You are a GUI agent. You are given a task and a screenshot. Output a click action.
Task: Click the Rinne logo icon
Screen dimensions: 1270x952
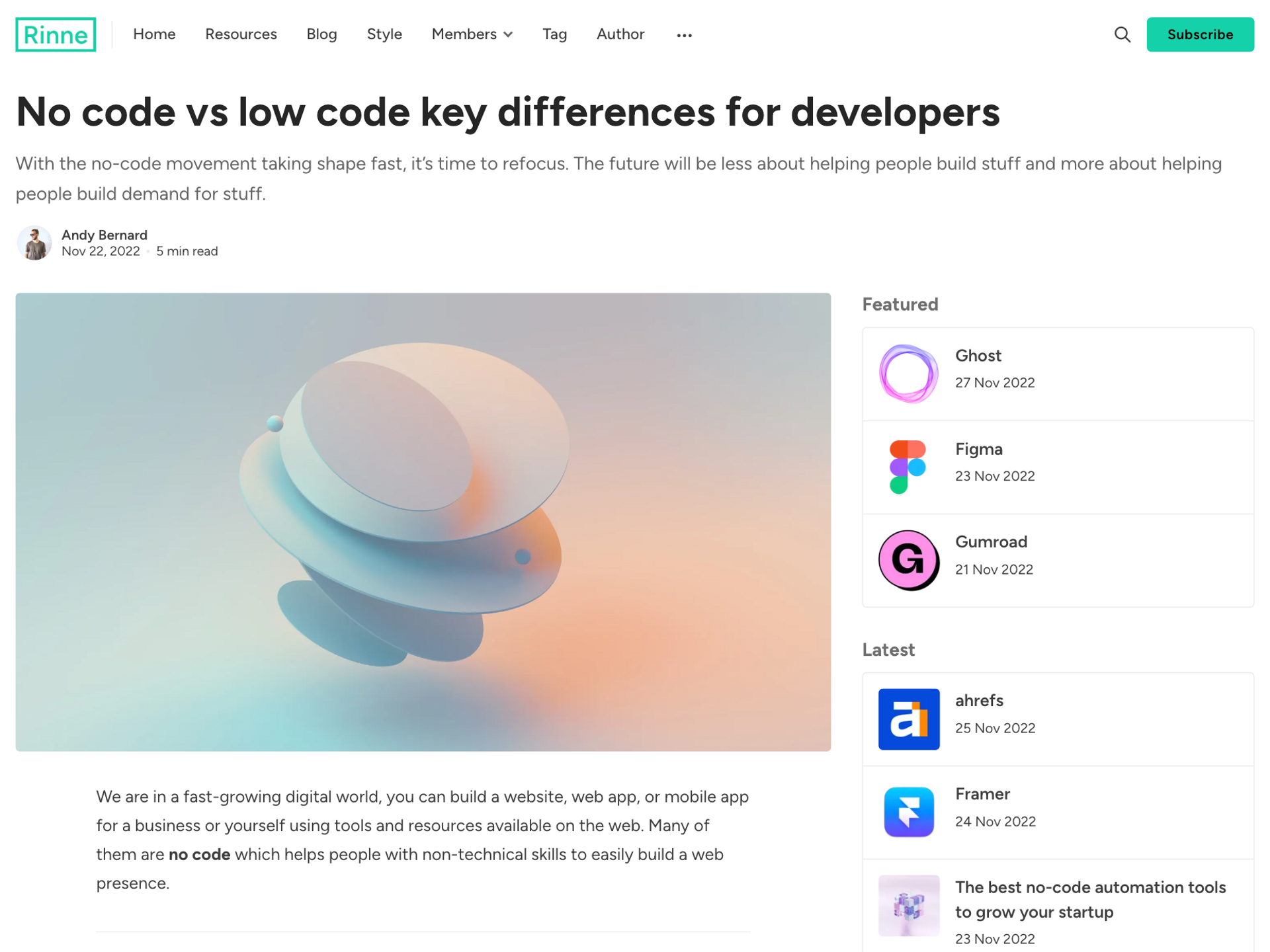[x=56, y=34]
